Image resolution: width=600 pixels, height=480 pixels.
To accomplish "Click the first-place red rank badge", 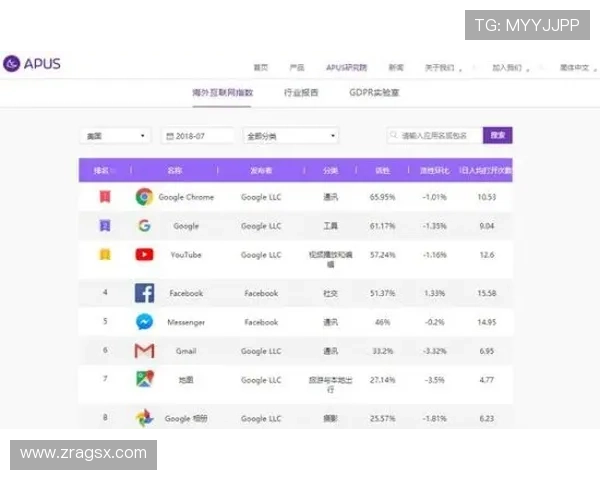I will [104, 197].
